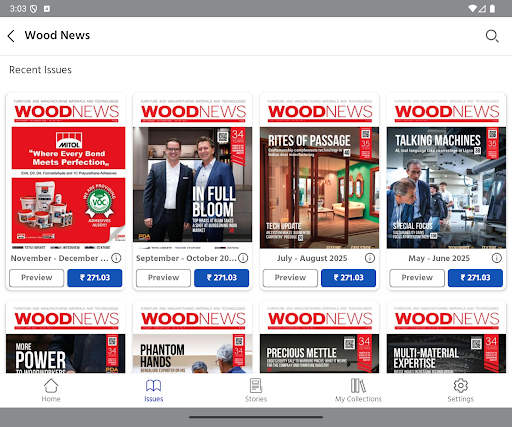Image resolution: width=512 pixels, height=427 pixels.
Task: Open the Precious Mettle issue cover
Action: [319, 337]
